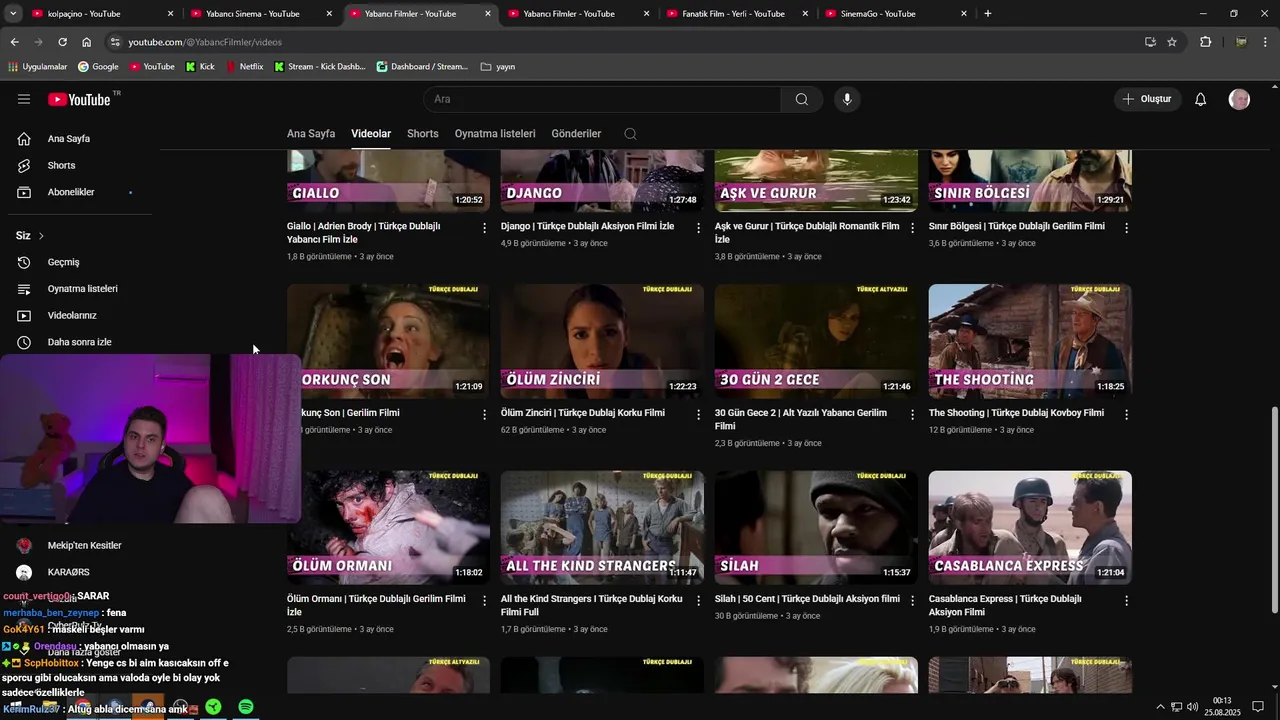Open options menu for Django video
This screenshot has height=720, width=1280.
[x=699, y=228]
